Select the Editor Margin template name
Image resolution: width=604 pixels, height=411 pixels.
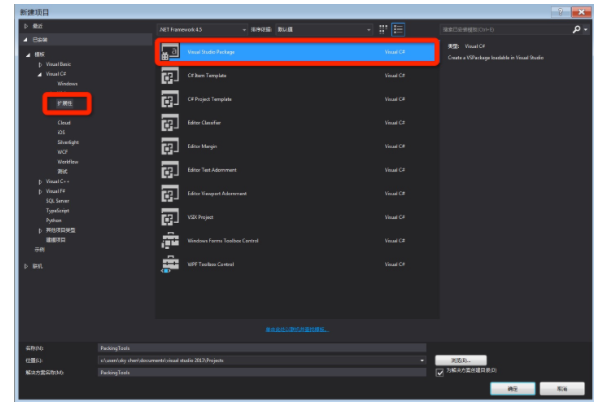202,146
